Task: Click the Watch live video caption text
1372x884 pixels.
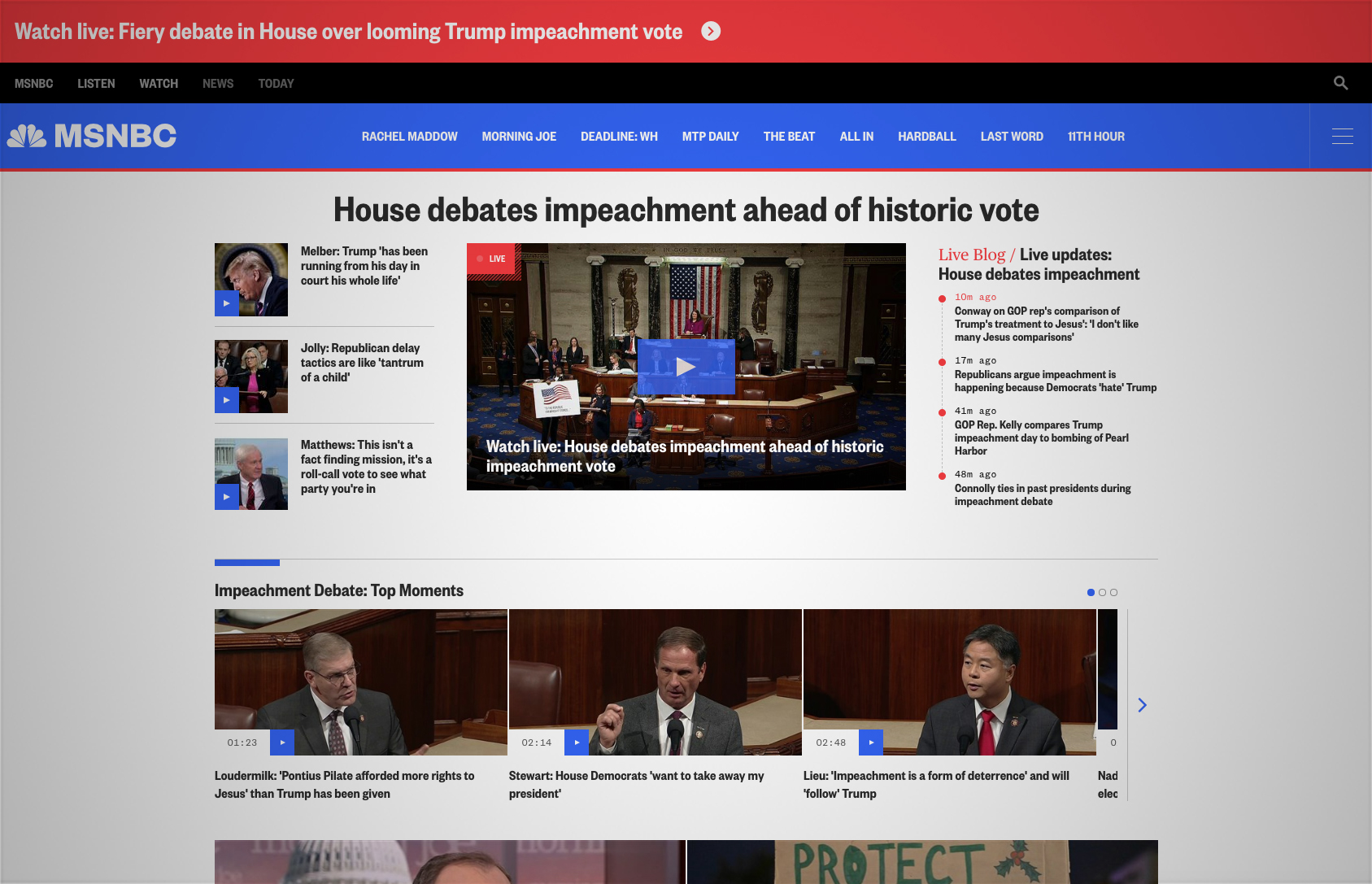Action: click(685, 456)
